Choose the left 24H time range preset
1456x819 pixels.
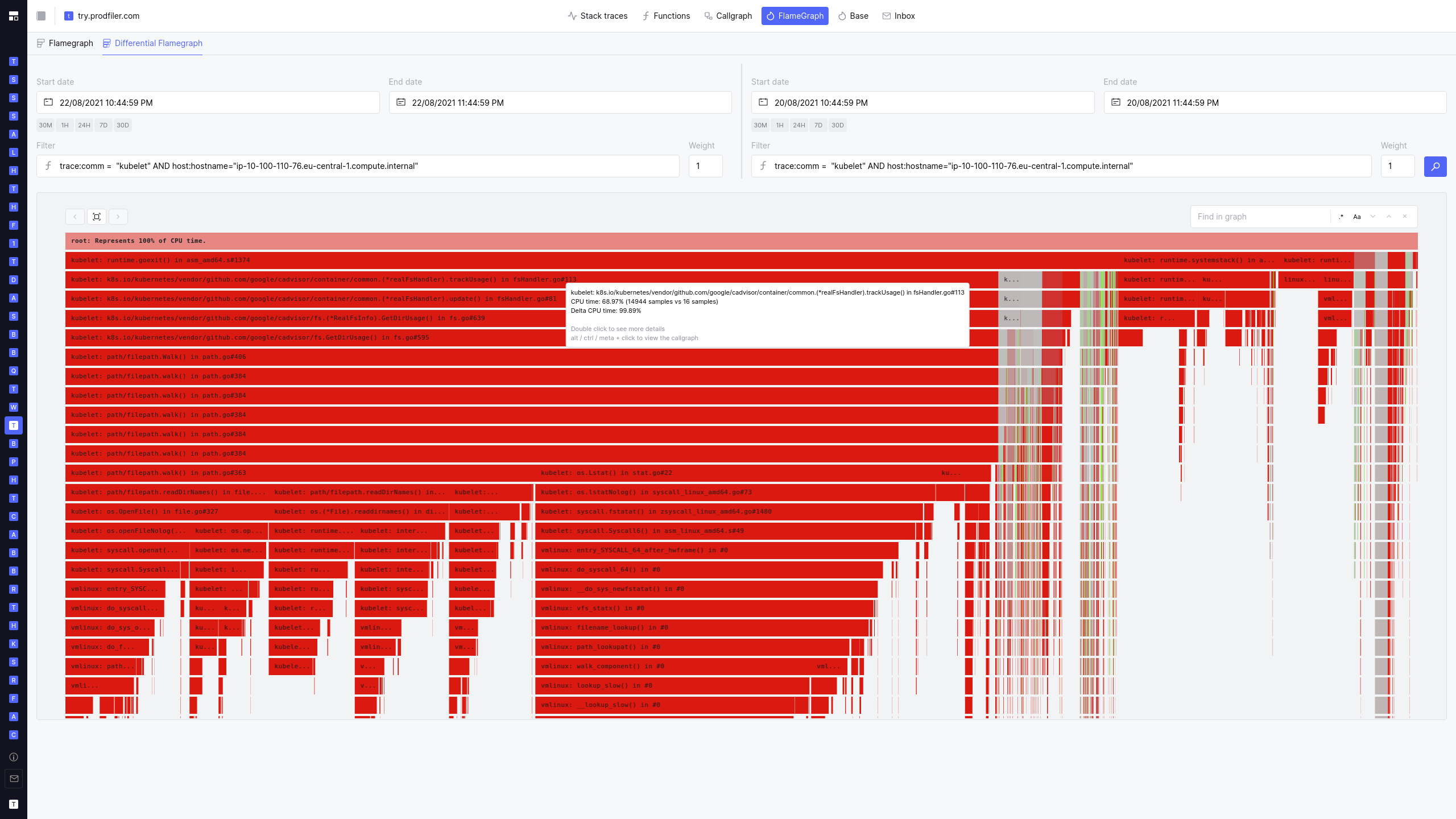tap(84, 125)
